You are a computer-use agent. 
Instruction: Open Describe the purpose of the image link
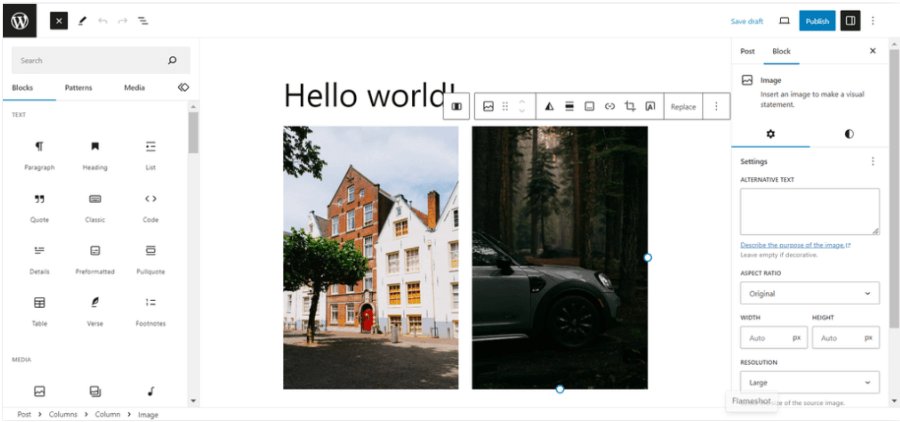(795, 245)
